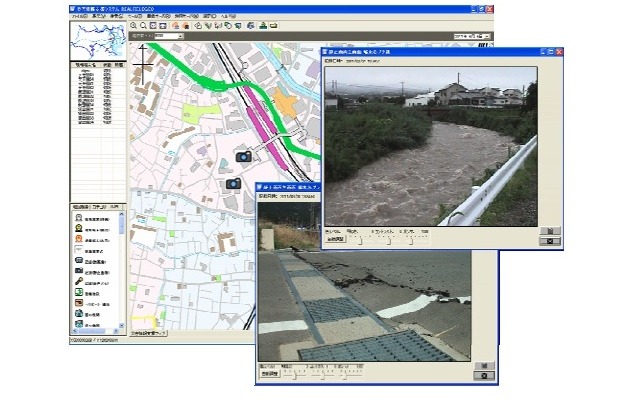Pick the brown picture icon in legend list
The image size is (640, 400).
pyautogui.click(x=79, y=303)
